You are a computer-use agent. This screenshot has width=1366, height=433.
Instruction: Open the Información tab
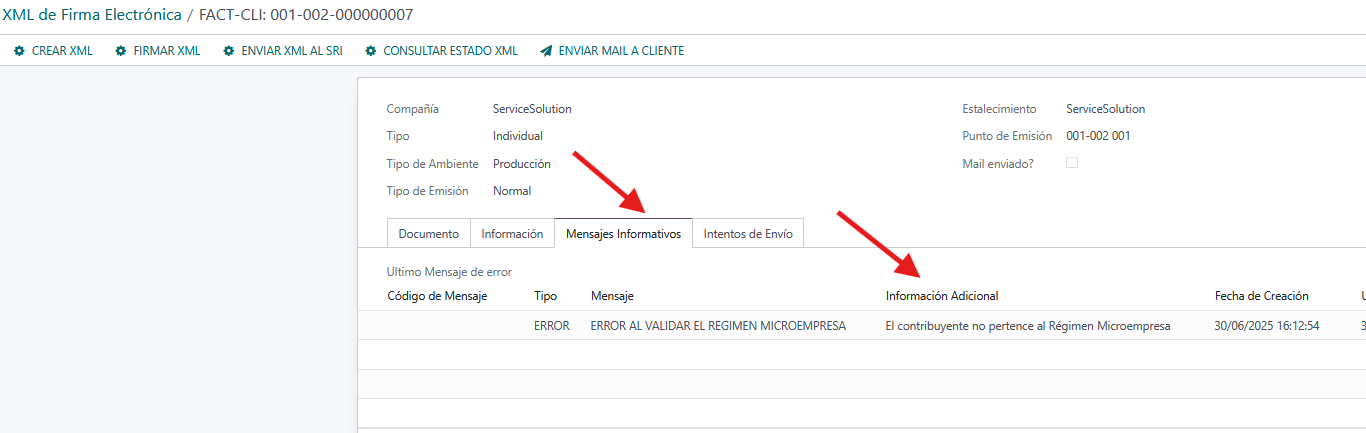pyautogui.click(x=512, y=234)
